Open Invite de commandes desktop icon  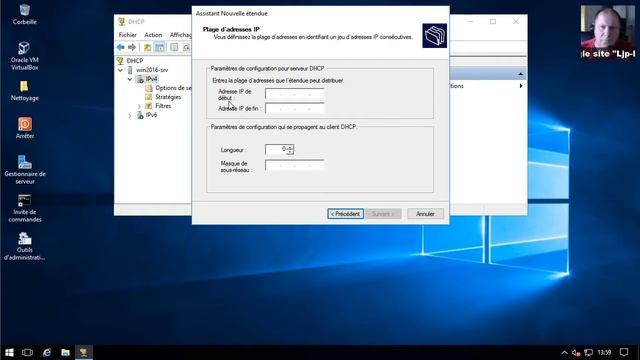point(24,208)
